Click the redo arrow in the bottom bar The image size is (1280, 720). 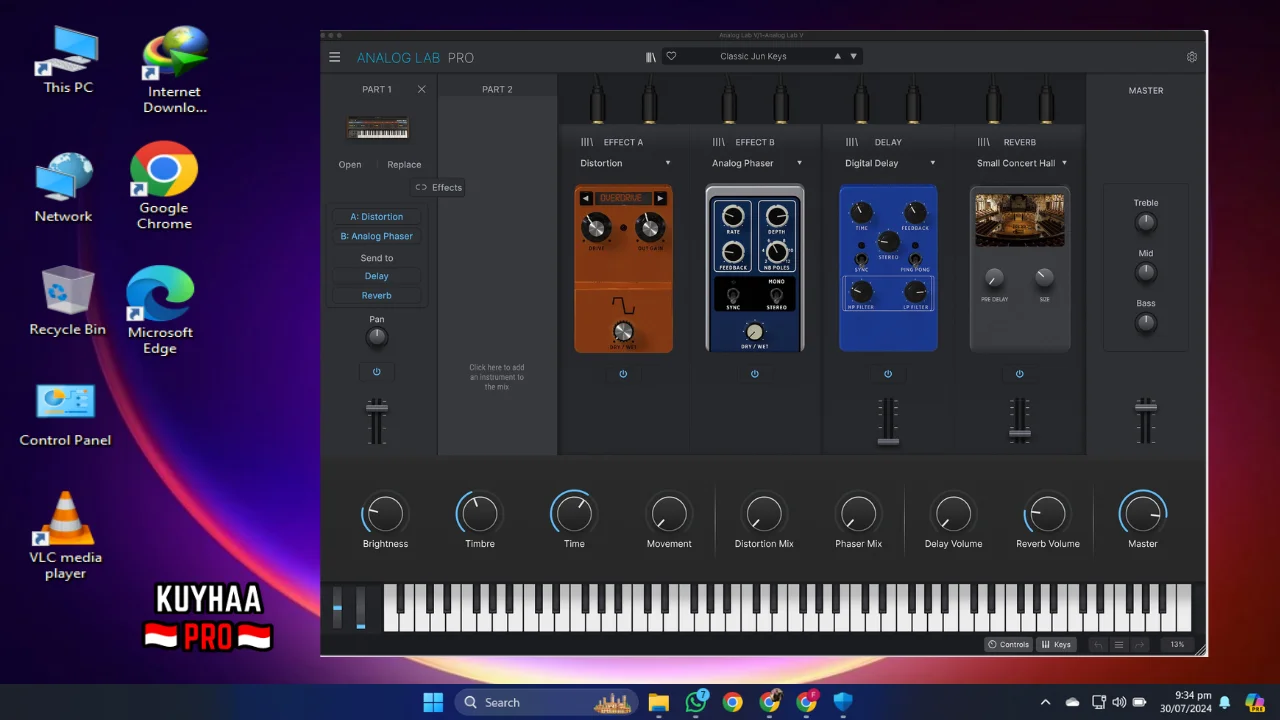[x=1140, y=645]
